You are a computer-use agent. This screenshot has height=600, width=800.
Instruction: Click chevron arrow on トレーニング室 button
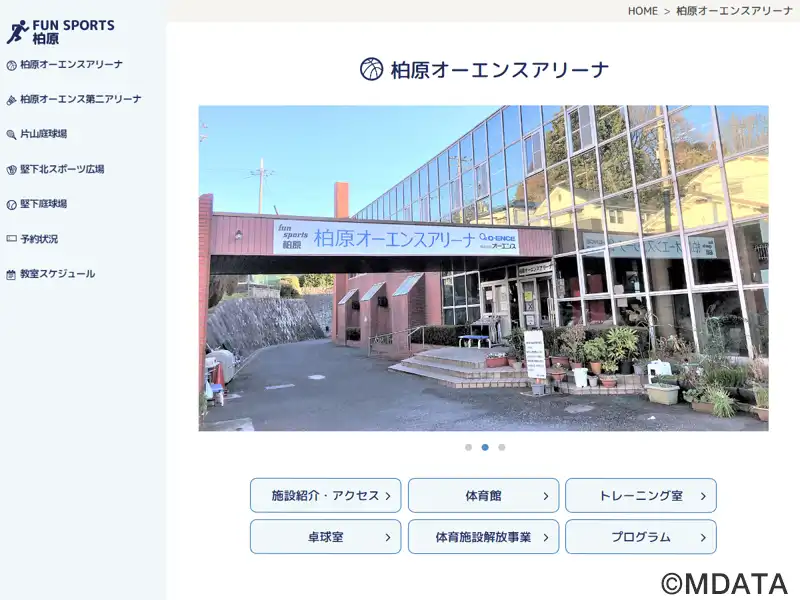point(703,496)
